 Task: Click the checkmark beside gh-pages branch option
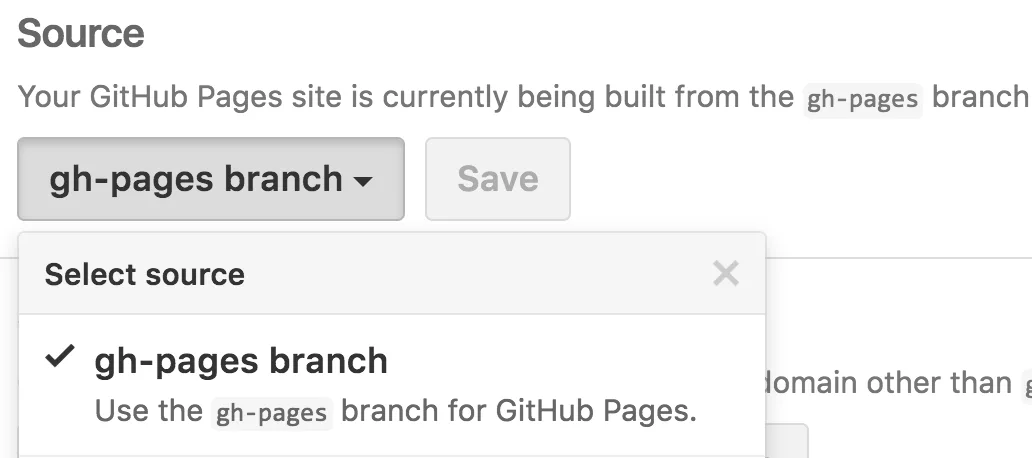pos(60,357)
